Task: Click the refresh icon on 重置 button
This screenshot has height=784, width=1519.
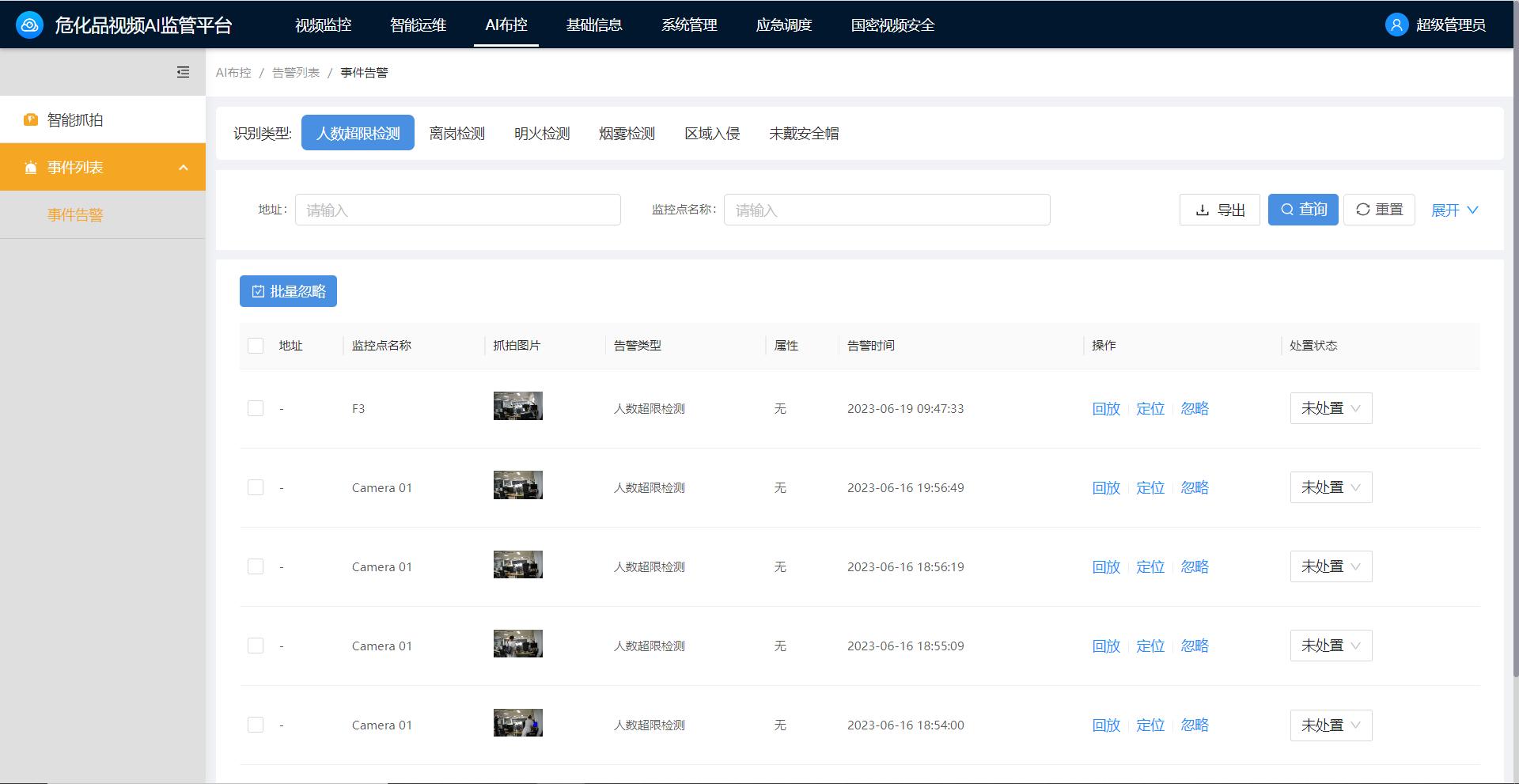Action: tap(1362, 210)
